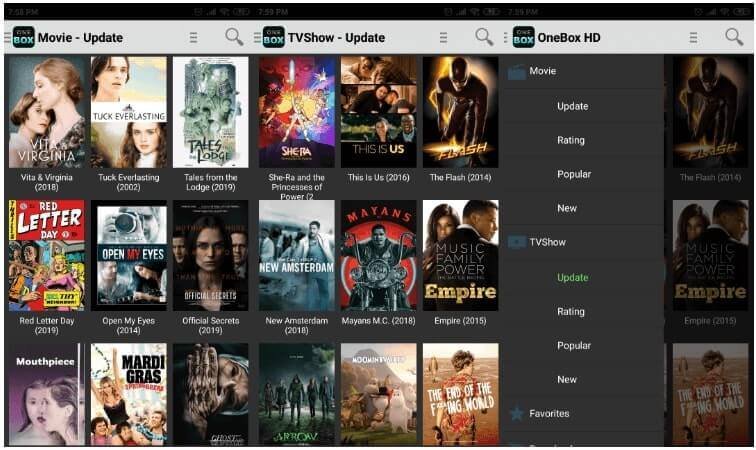Click 'New Amsterdam (2018)' caption

coord(297,326)
